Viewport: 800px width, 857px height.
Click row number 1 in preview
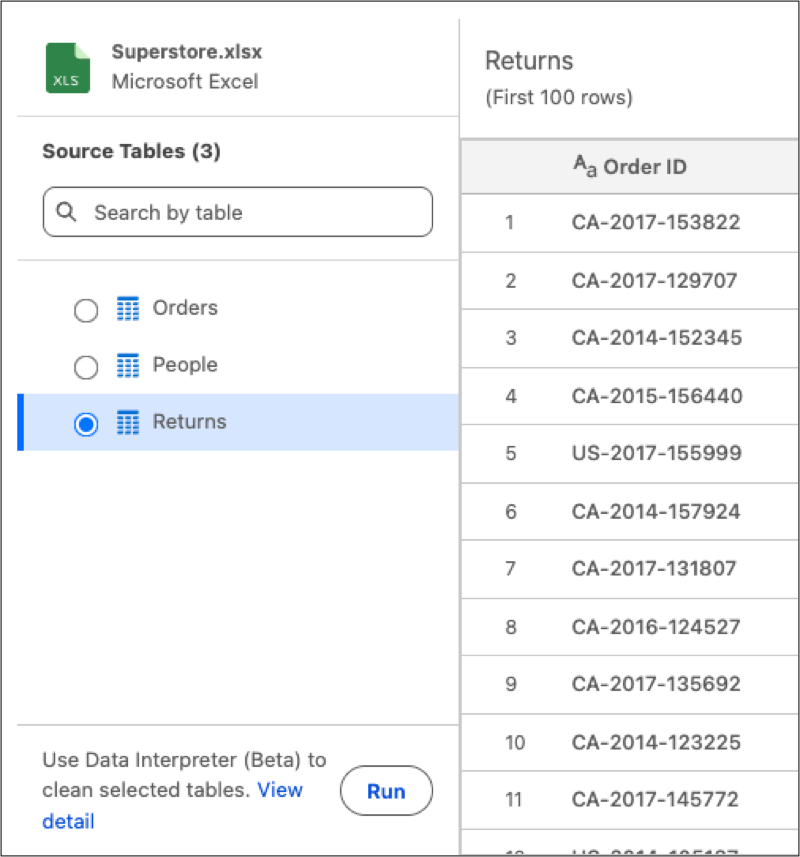click(510, 222)
